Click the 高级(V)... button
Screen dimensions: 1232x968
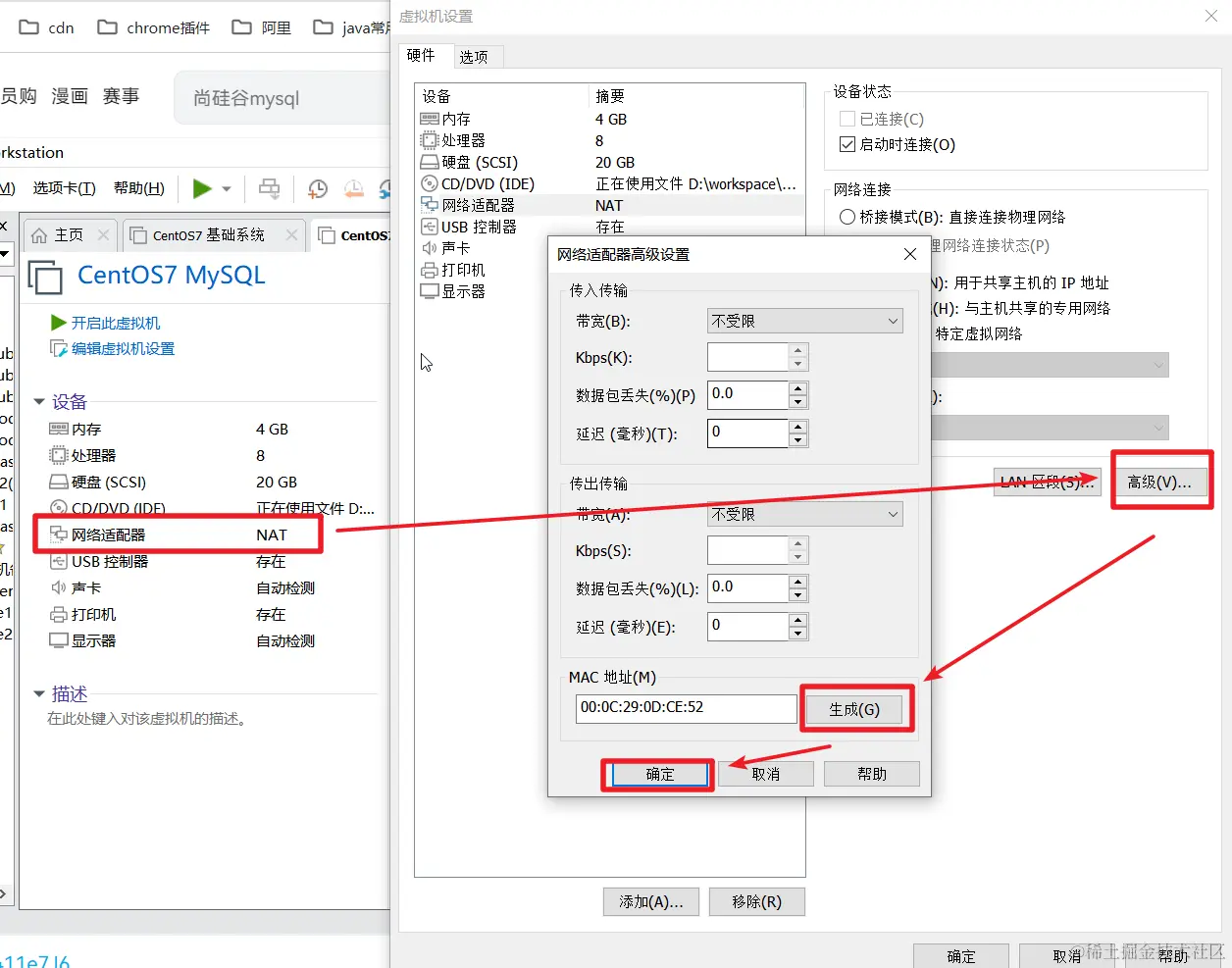click(1158, 483)
